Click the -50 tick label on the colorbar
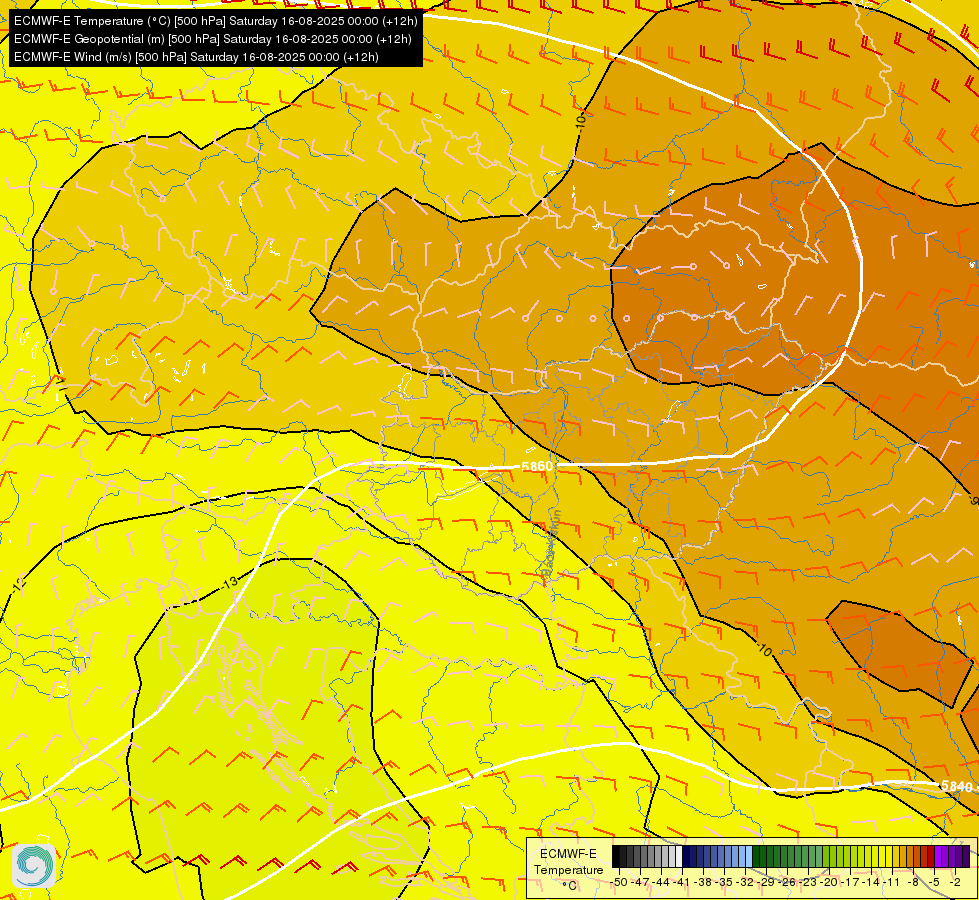 pyautogui.click(x=619, y=882)
